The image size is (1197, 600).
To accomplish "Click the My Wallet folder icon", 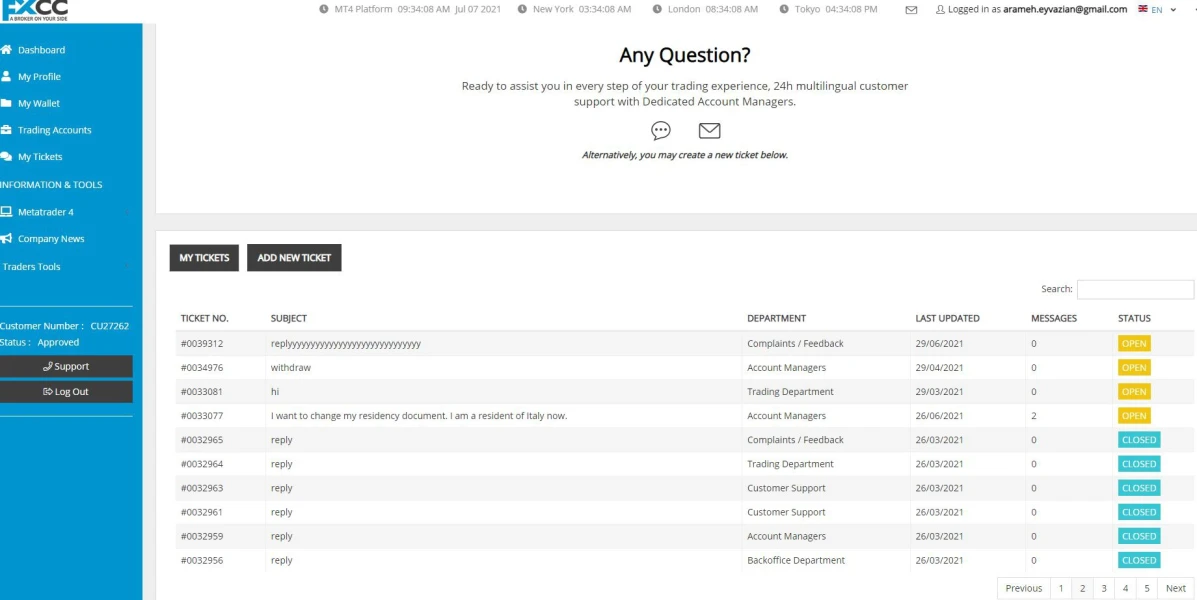I will 6,103.
